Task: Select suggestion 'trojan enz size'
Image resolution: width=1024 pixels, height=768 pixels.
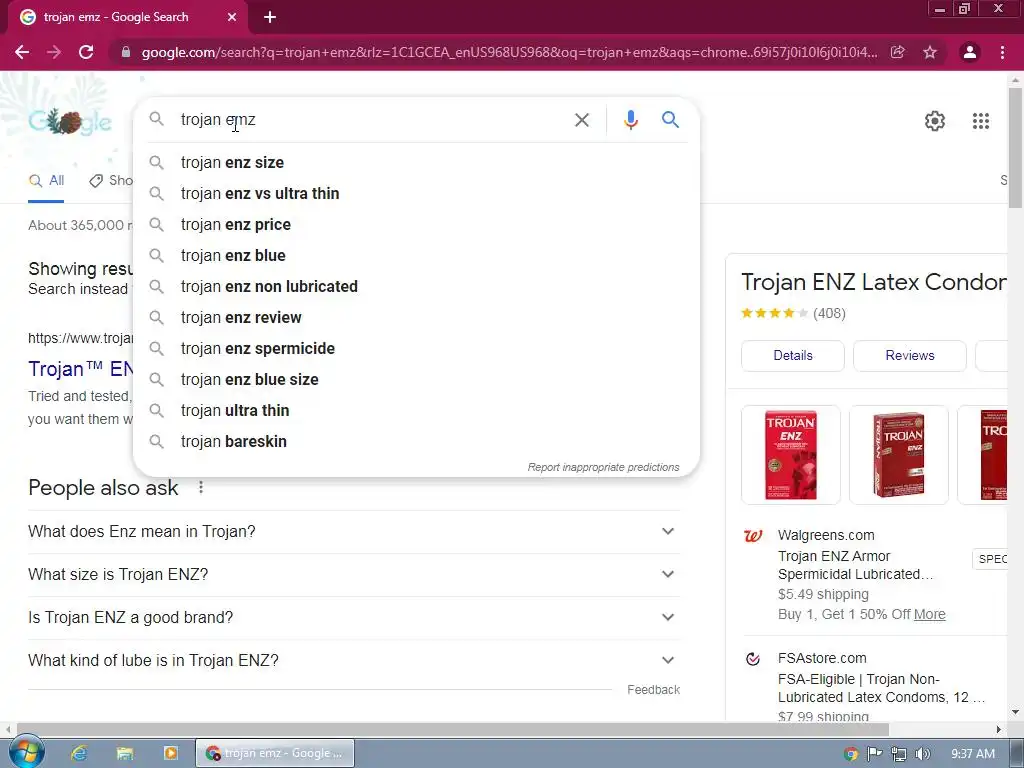Action: click(416, 163)
